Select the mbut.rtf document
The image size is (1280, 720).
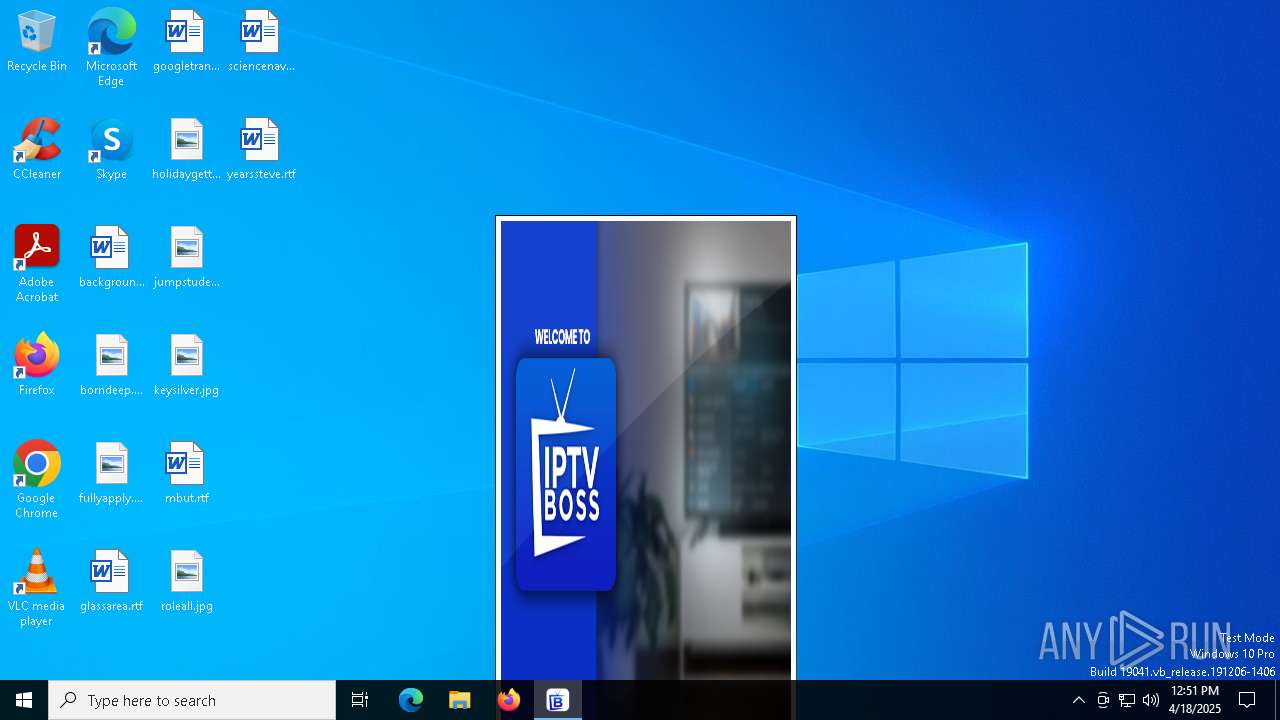tap(186, 473)
